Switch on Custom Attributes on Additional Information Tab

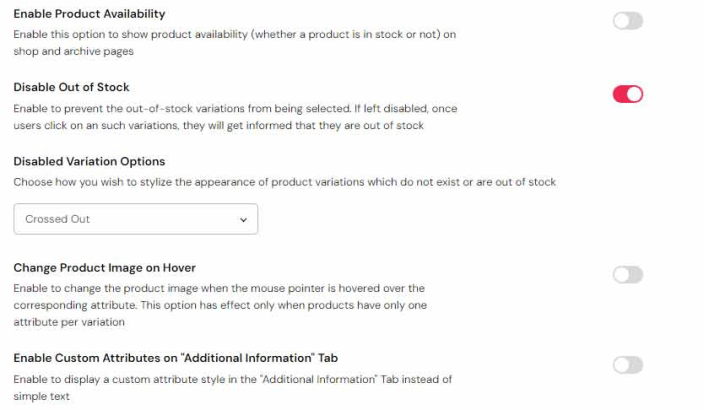tap(627, 365)
